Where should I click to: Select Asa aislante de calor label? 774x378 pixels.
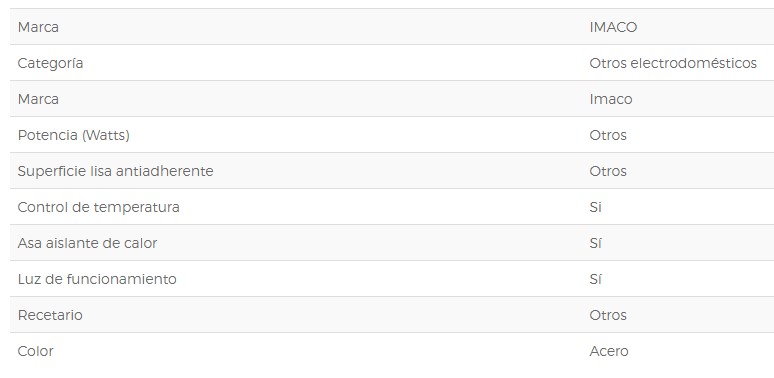(87, 243)
